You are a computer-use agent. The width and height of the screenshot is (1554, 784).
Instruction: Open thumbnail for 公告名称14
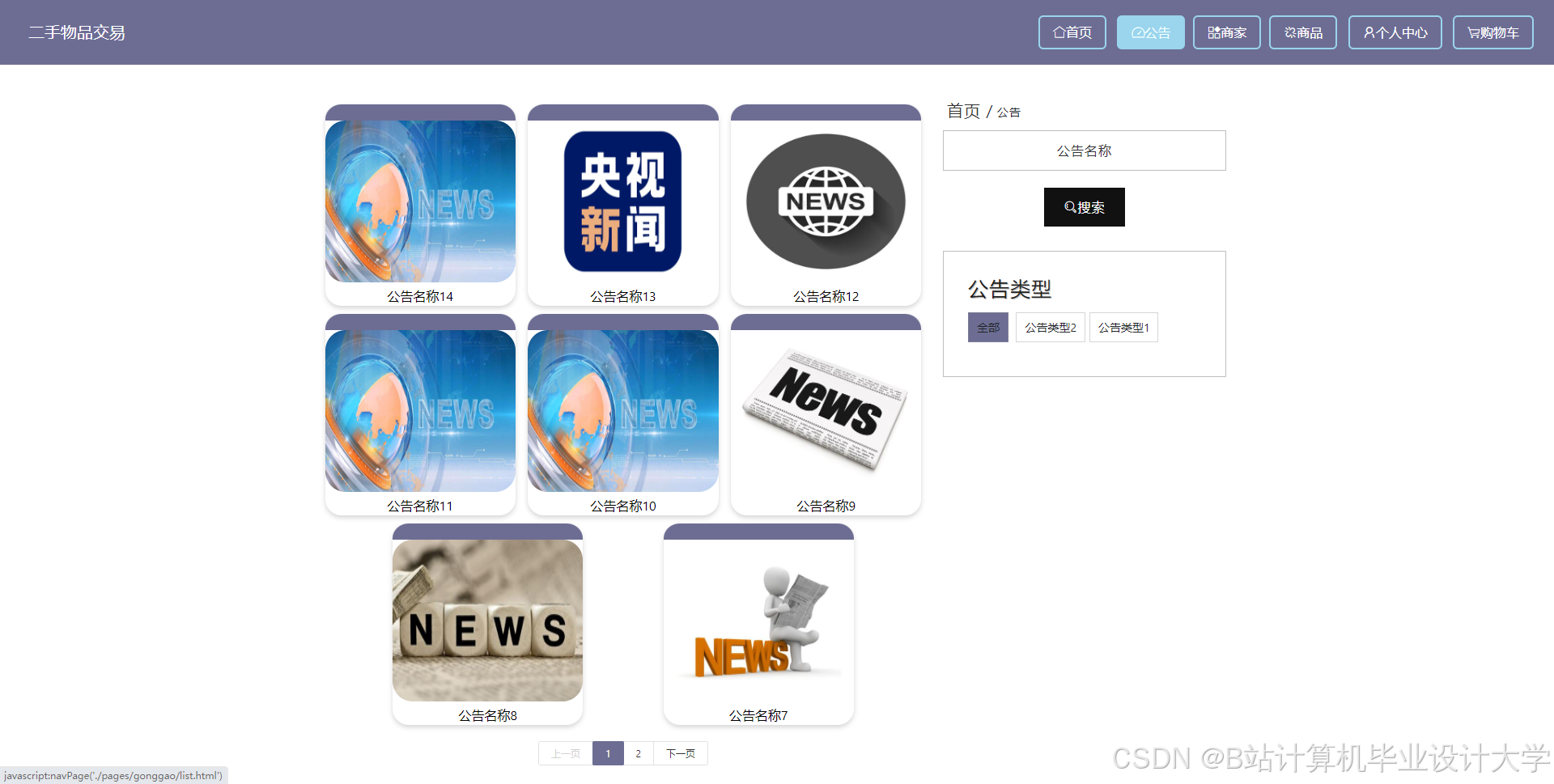pos(420,201)
